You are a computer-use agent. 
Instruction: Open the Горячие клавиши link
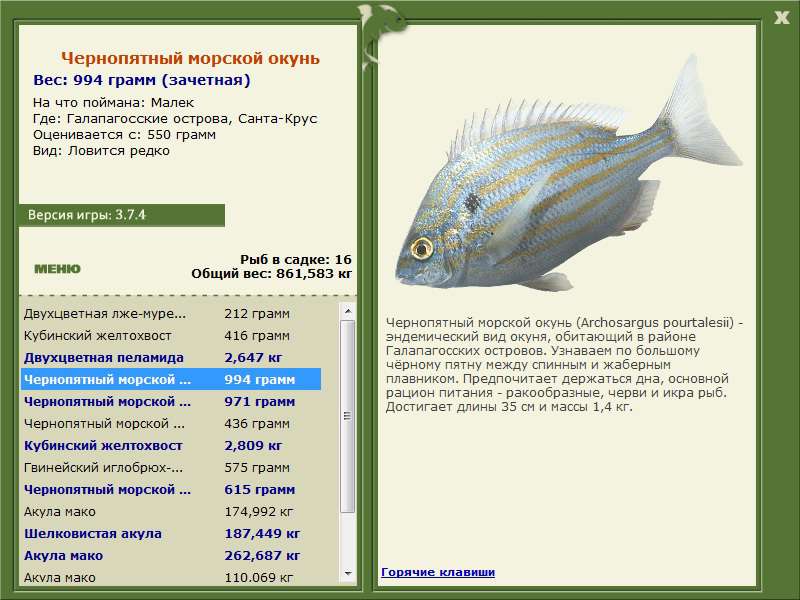[x=438, y=572]
